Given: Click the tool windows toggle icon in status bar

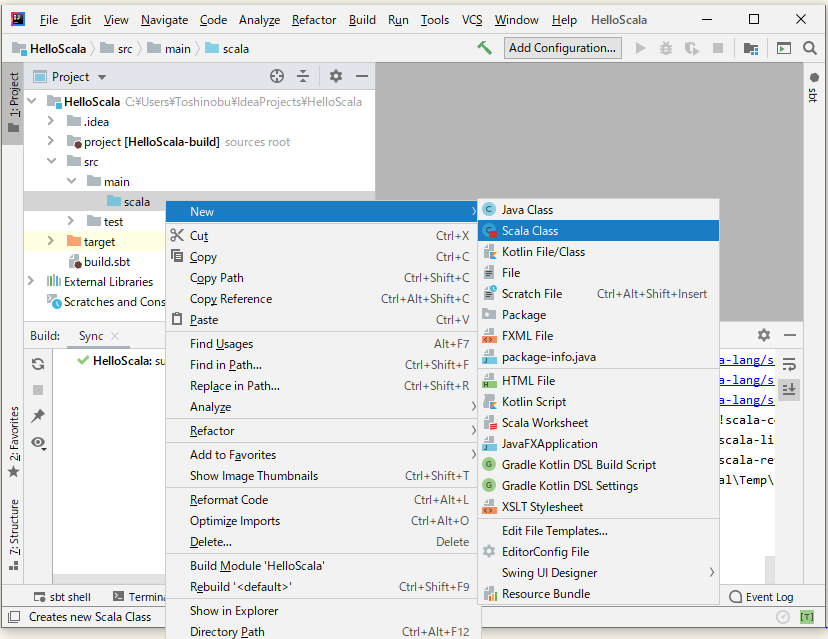Looking at the screenshot, I should 14,617.
